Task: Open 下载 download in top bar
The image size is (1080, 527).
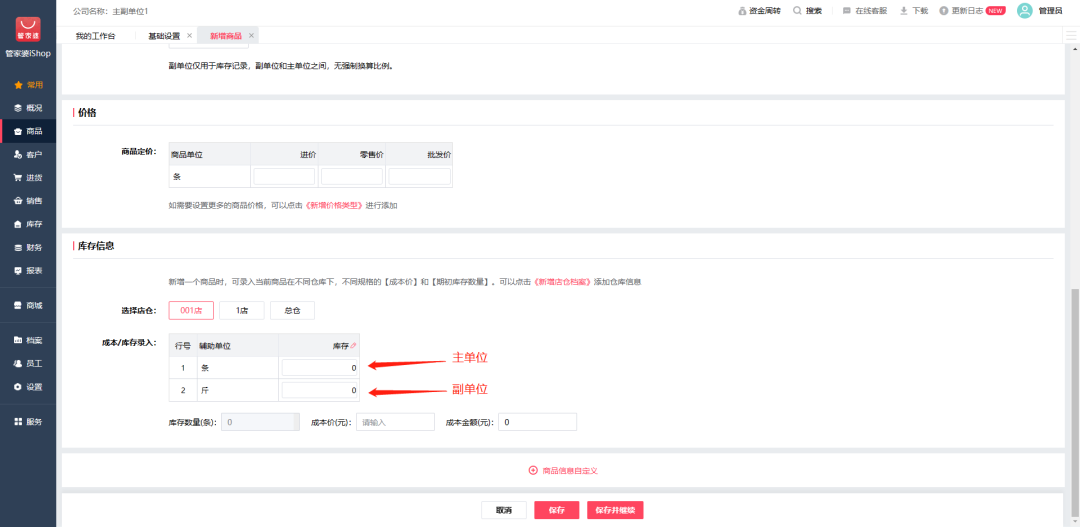Action: coord(914,11)
